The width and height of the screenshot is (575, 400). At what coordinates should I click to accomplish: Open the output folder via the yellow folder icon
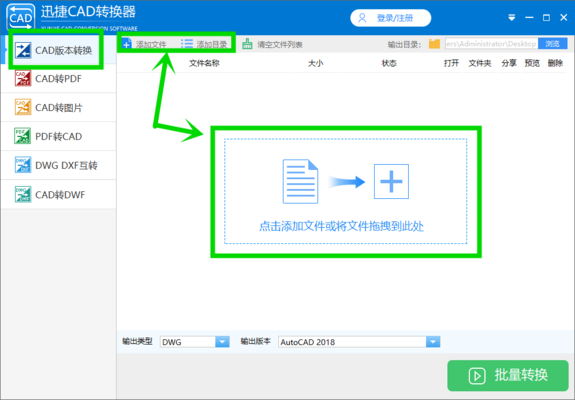pyautogui.click(x=435, y=44)
